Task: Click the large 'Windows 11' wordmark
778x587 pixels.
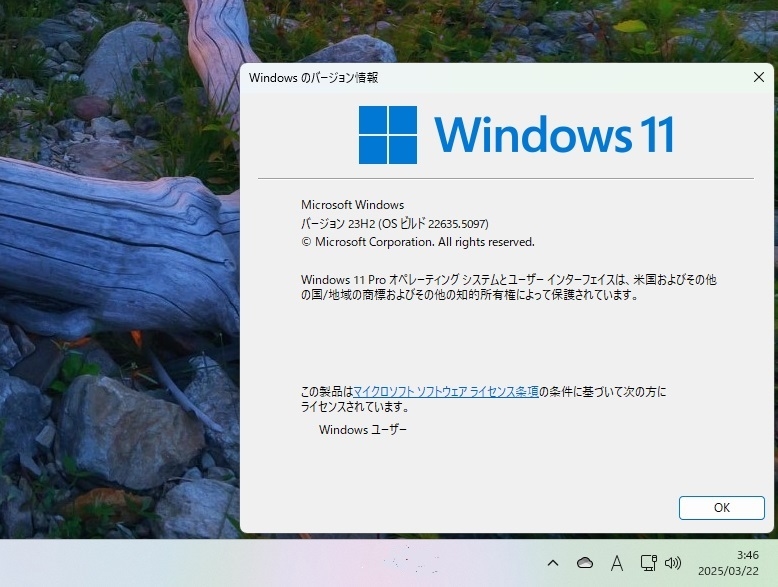Action: [554, 134]
